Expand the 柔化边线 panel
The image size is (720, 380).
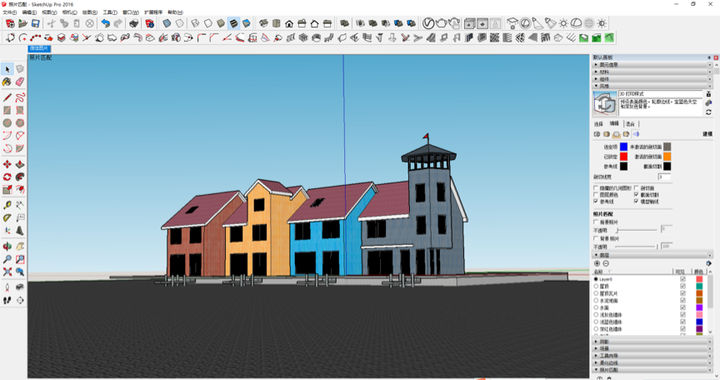(x=652, y=363)
